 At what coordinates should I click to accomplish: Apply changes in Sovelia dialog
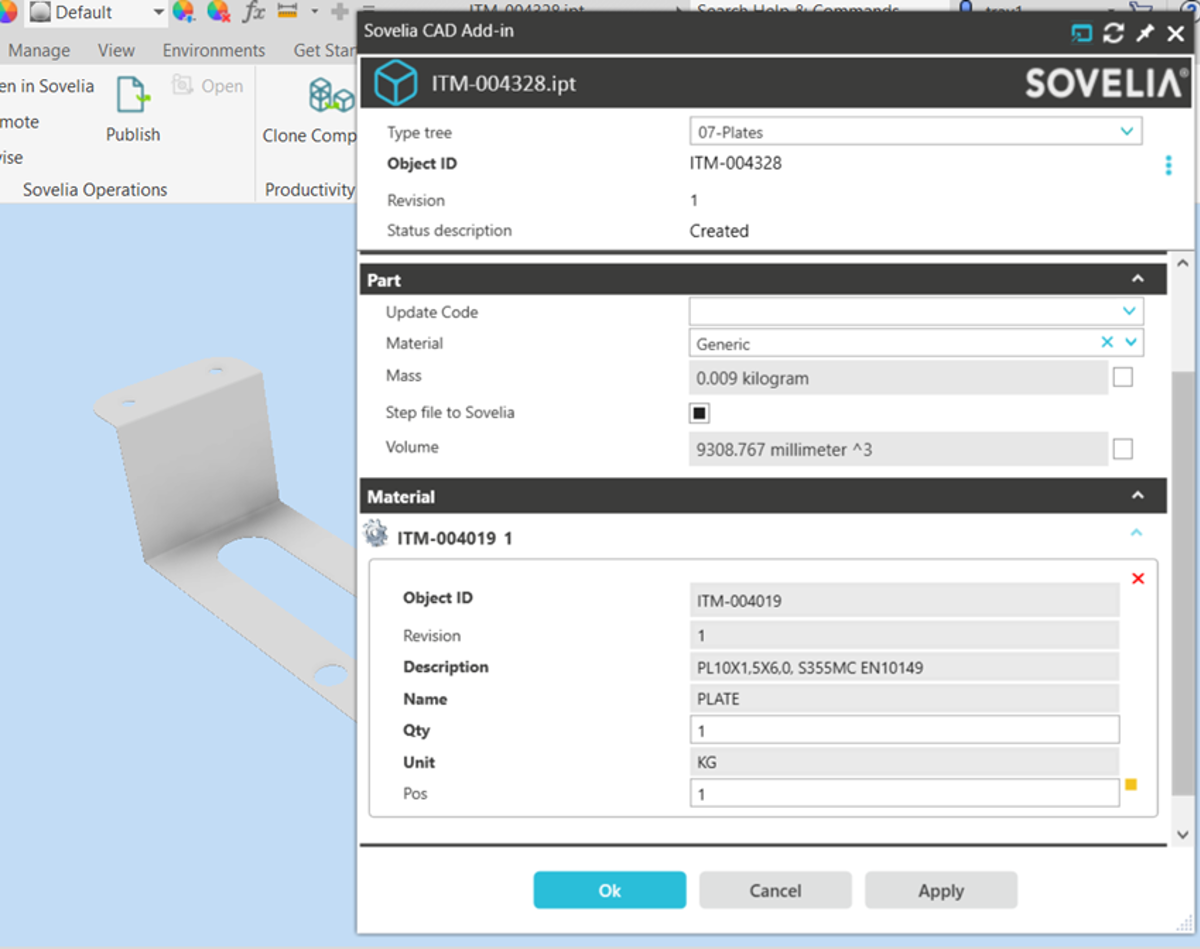click(x=940, y=889)
